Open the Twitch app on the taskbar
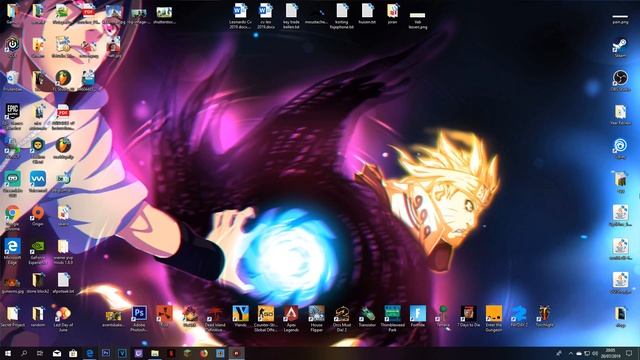The image size is (640, 360). [x=138, y=353]
